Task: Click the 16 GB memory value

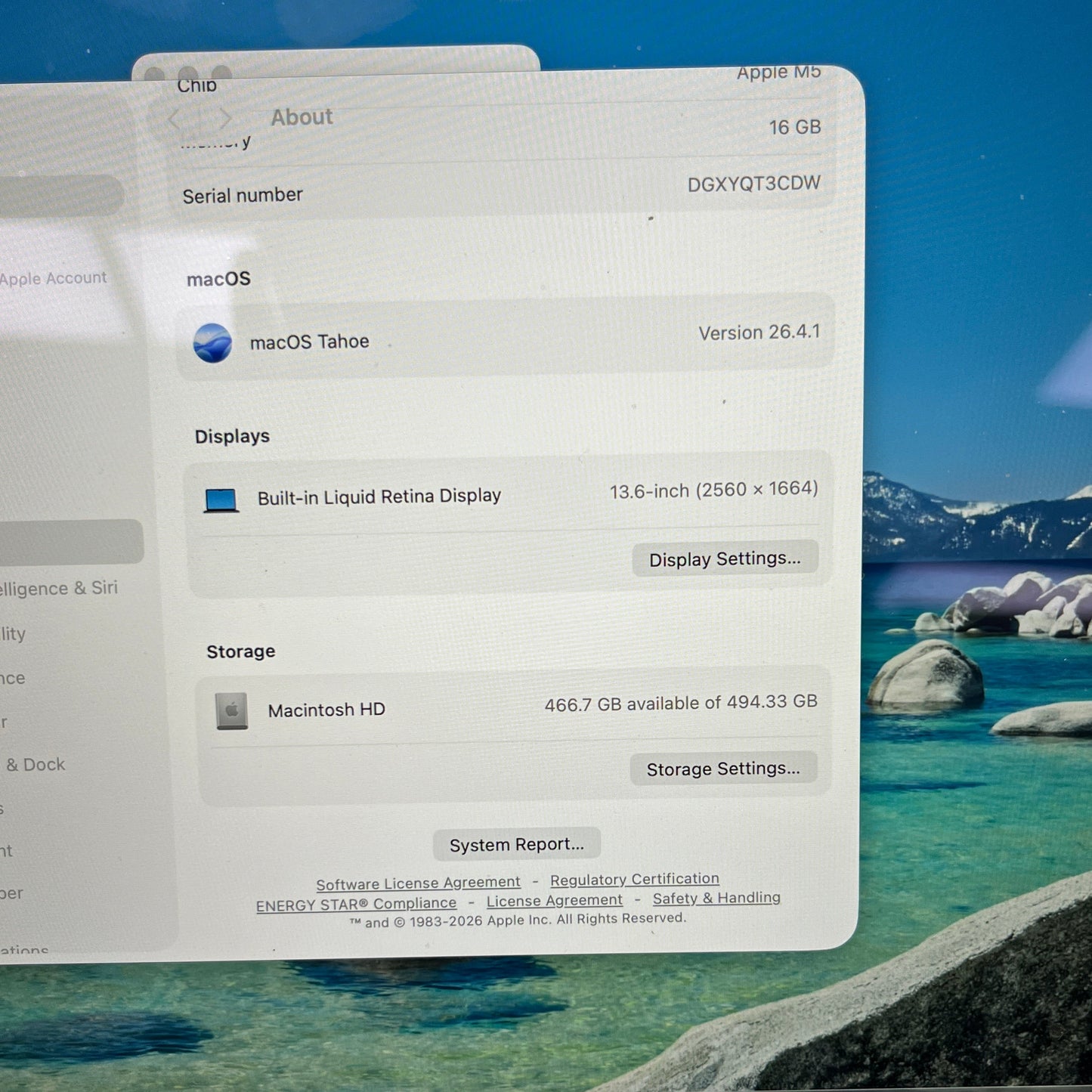Action: pyautogui.click(x=795, y=127)
